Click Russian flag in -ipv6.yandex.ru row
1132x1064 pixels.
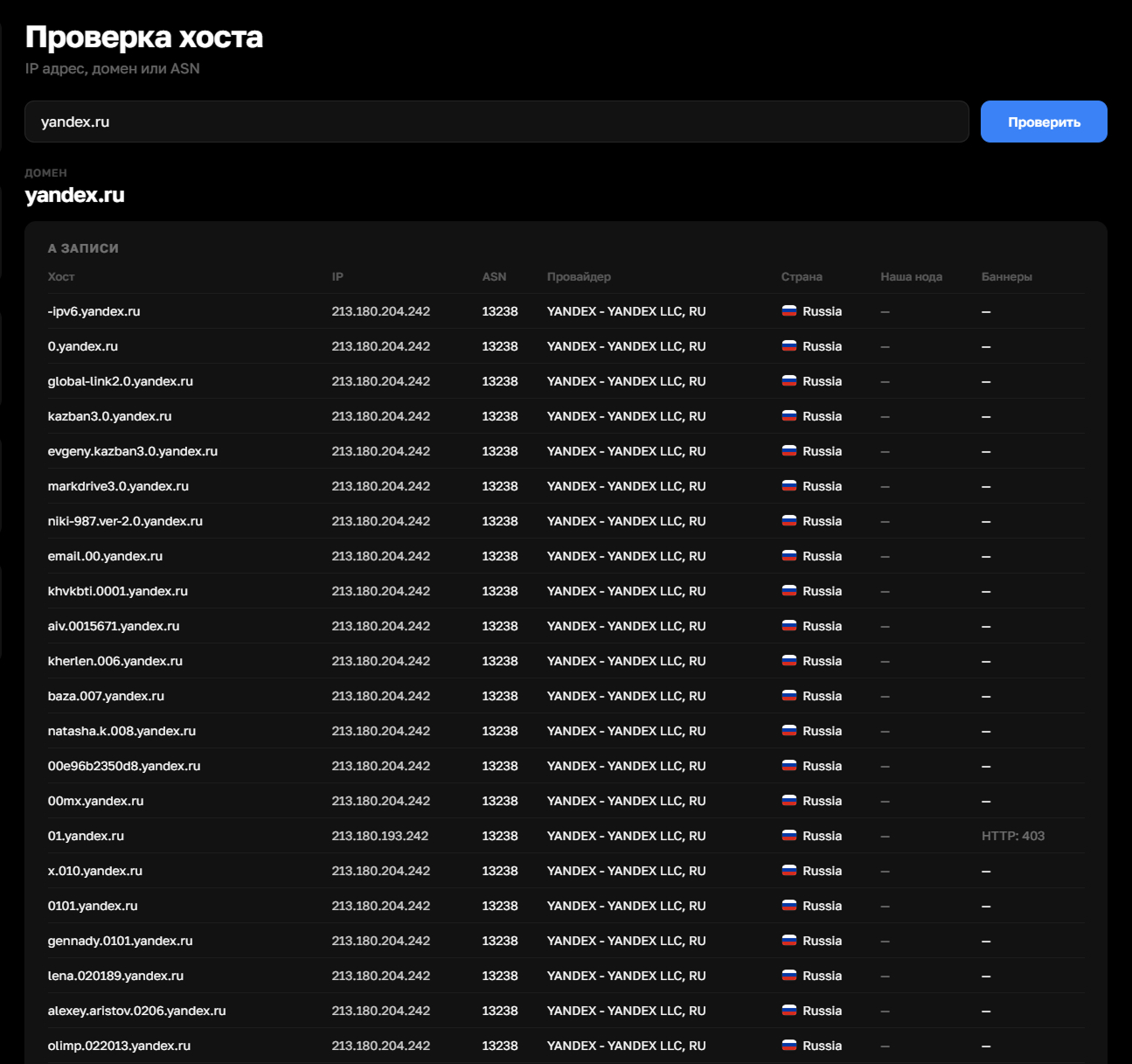789,311
